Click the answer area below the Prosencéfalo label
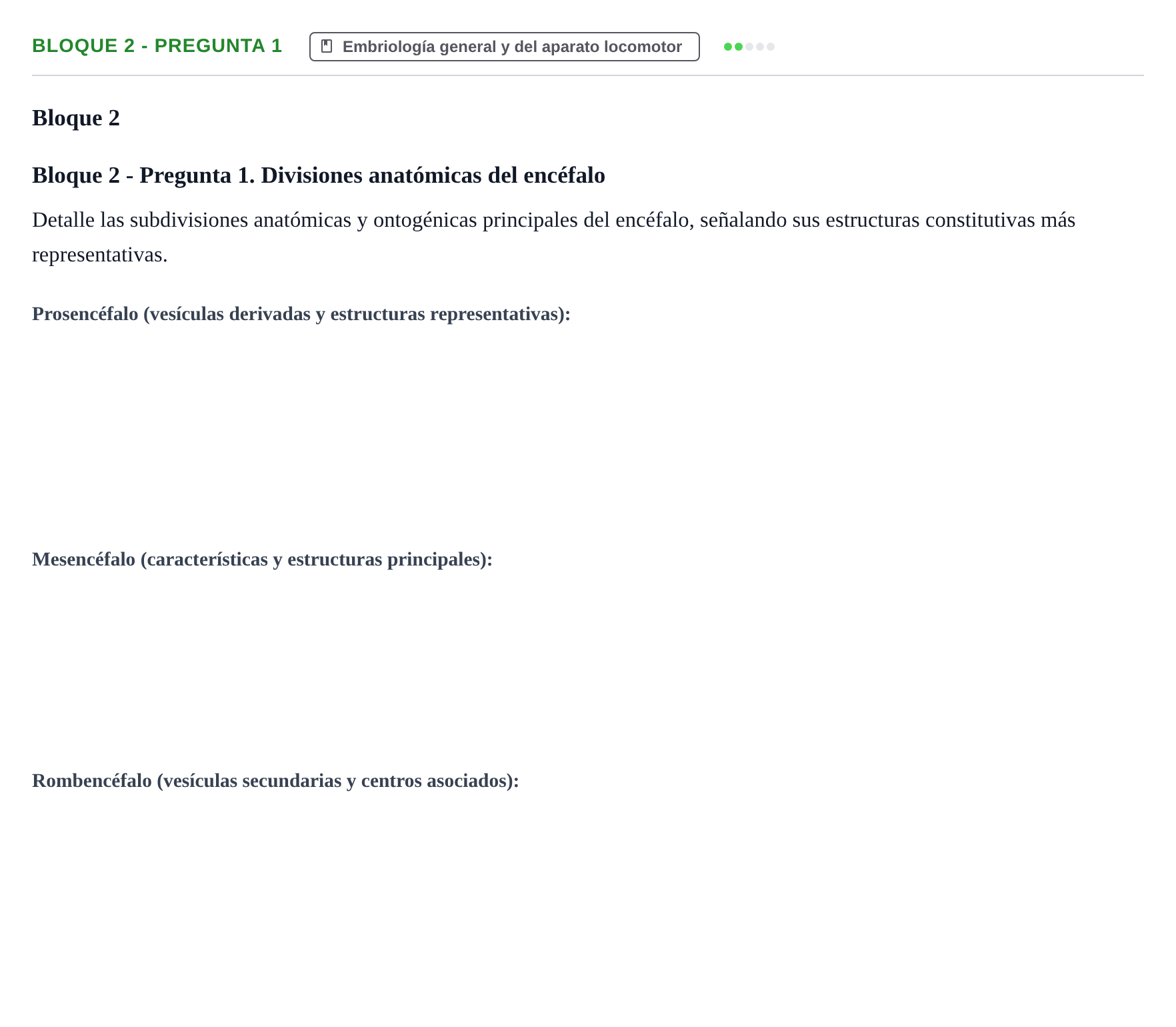 [x=588, y=429]
